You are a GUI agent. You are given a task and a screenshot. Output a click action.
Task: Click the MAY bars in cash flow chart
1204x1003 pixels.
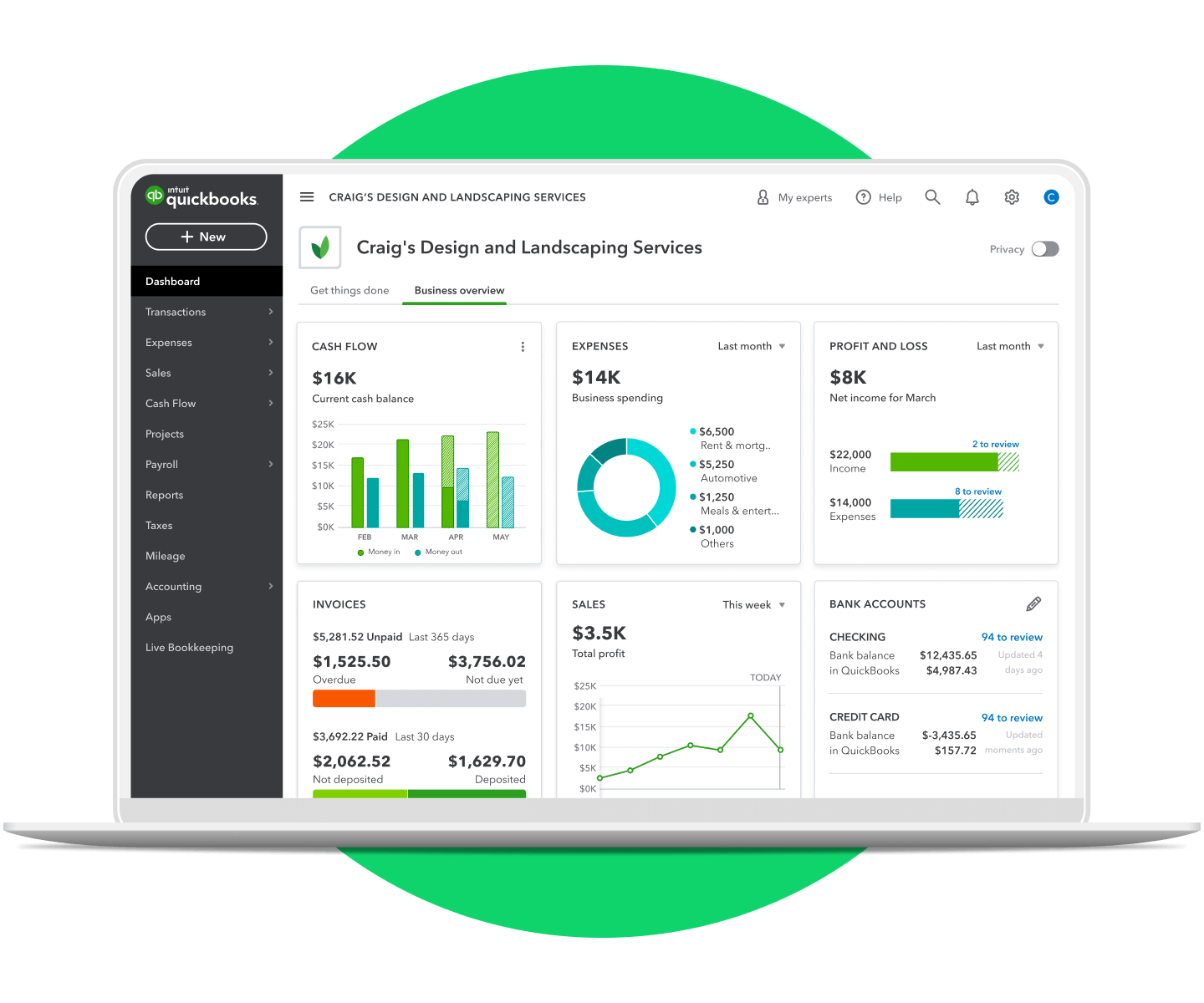click(500, 480)
